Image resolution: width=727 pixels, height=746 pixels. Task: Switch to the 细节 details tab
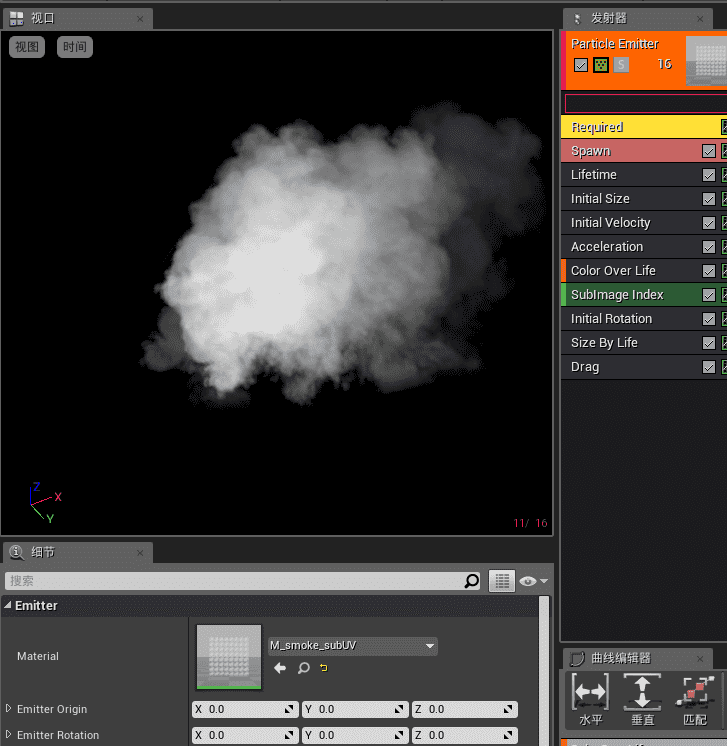[43, 552]
